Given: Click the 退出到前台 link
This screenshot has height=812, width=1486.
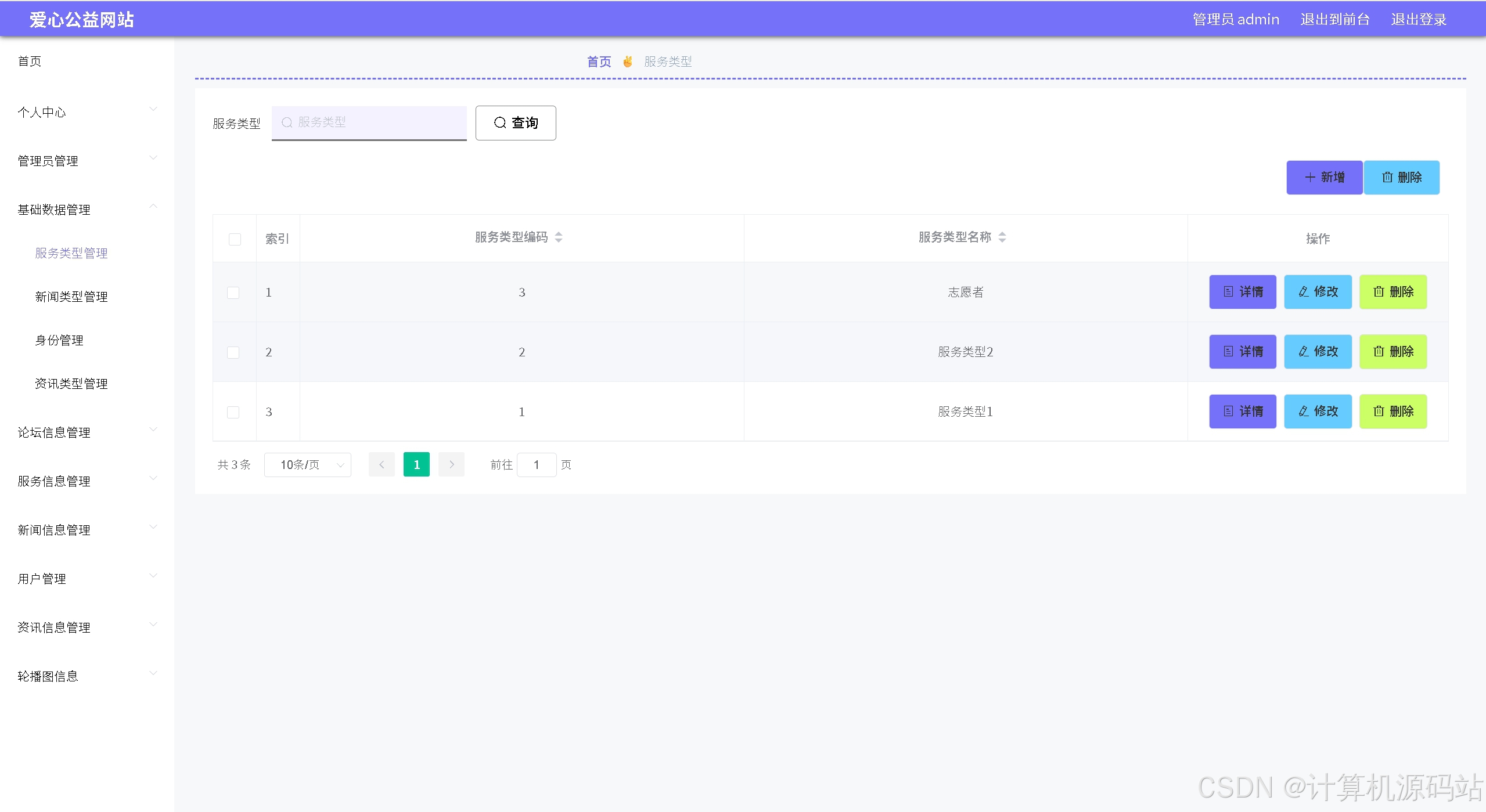Looking at the screenshot, I should (1334, 19).
